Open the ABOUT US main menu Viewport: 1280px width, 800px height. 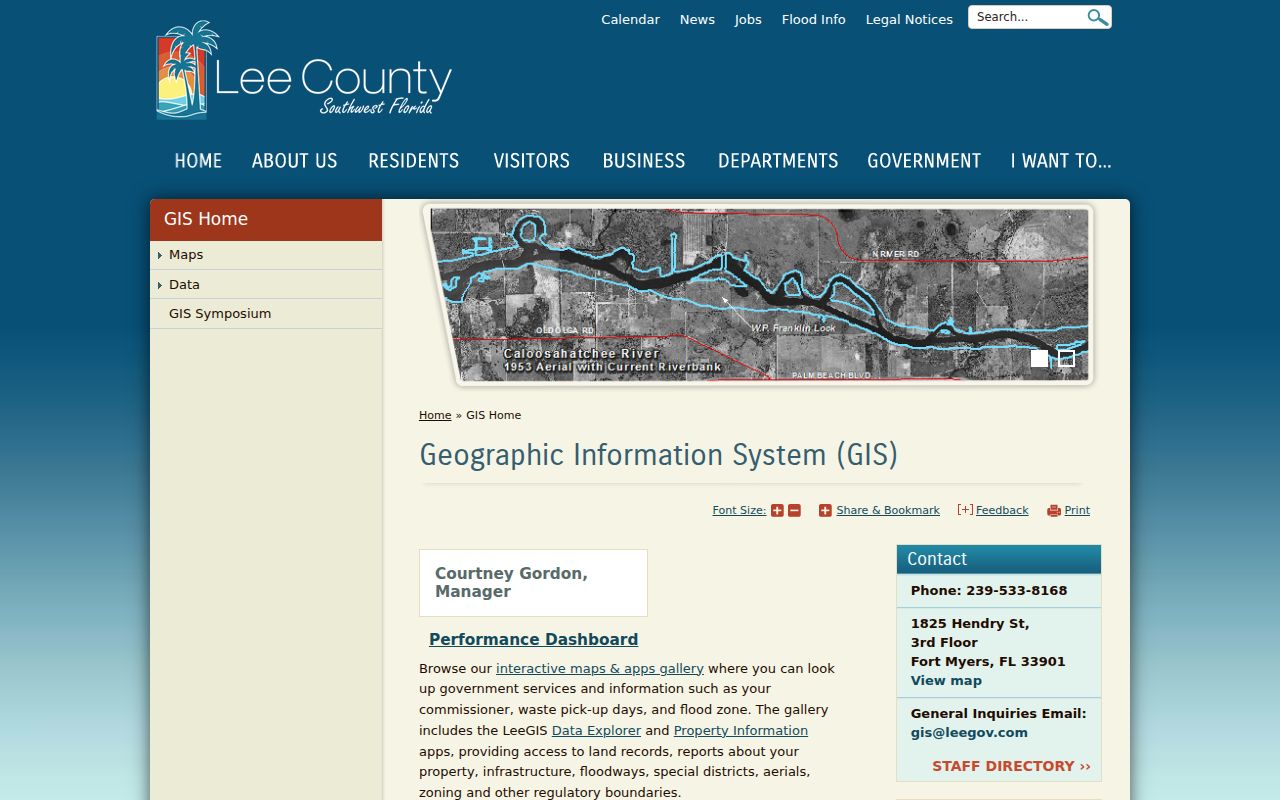[x=295, y=161]
